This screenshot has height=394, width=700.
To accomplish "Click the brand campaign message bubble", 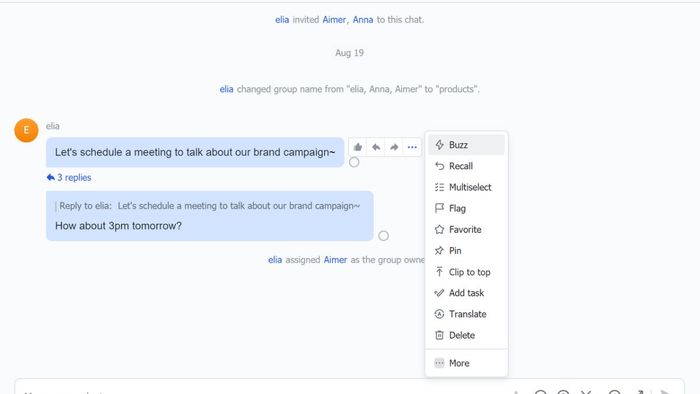I will pos(195,152).
